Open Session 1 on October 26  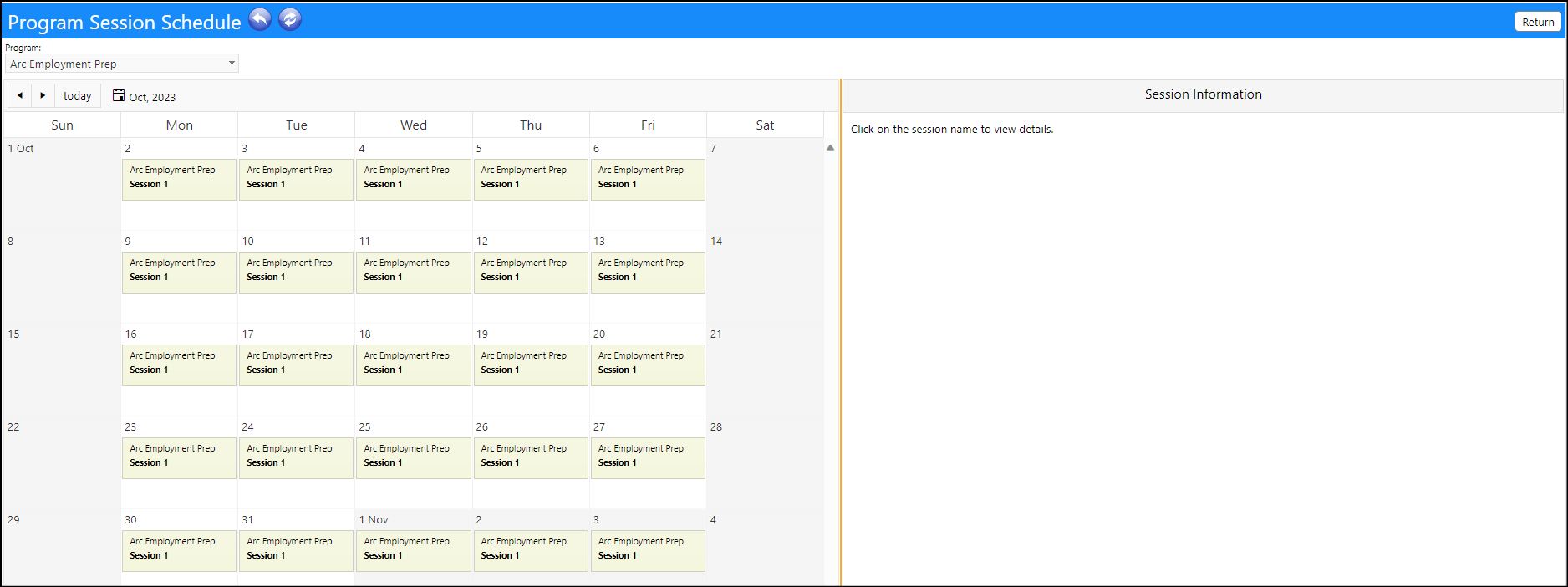(531, 458)
